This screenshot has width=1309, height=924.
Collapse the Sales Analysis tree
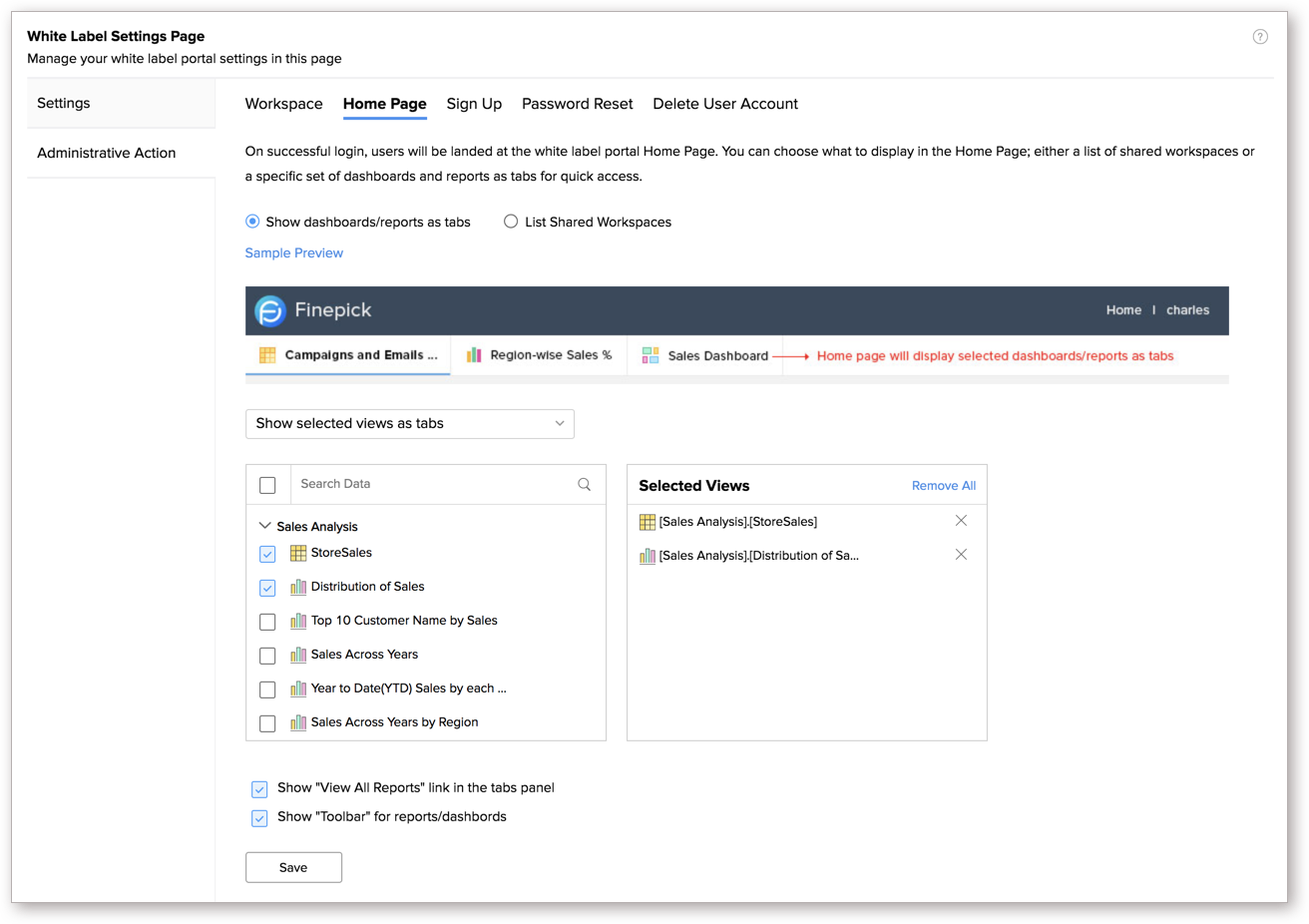[x=264, y=526]
